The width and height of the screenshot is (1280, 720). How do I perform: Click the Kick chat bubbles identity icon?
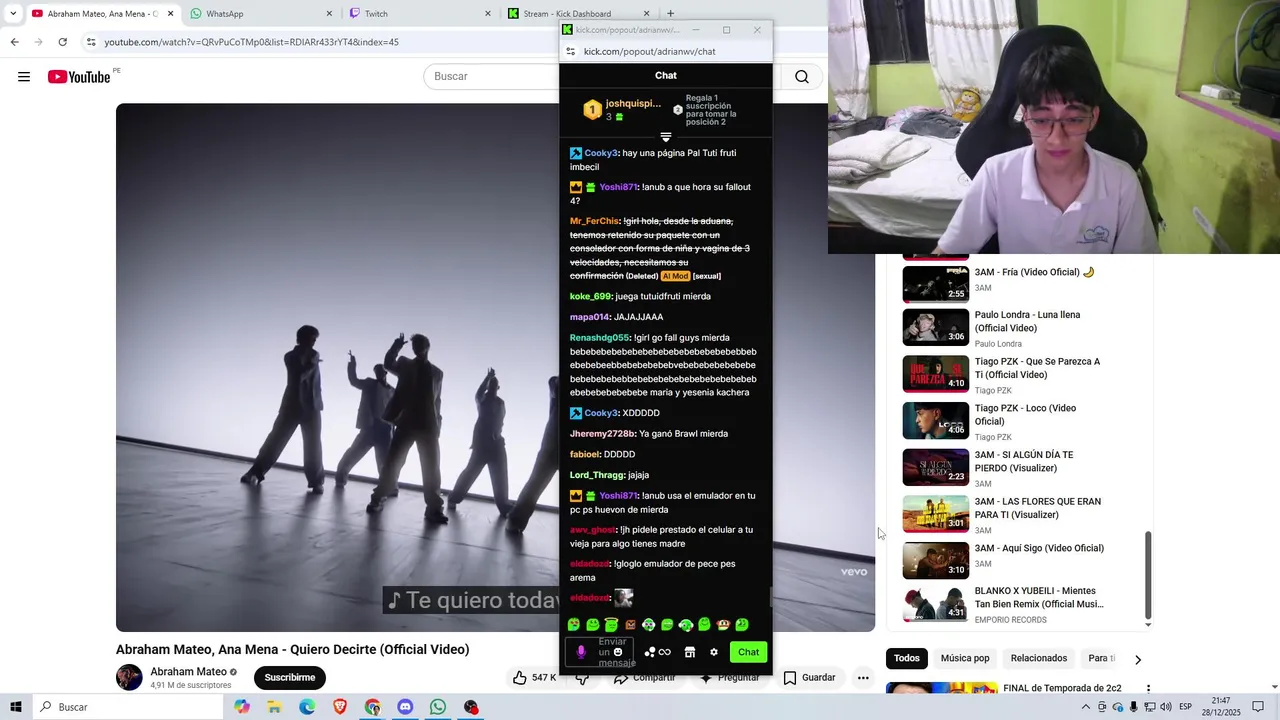649,652
